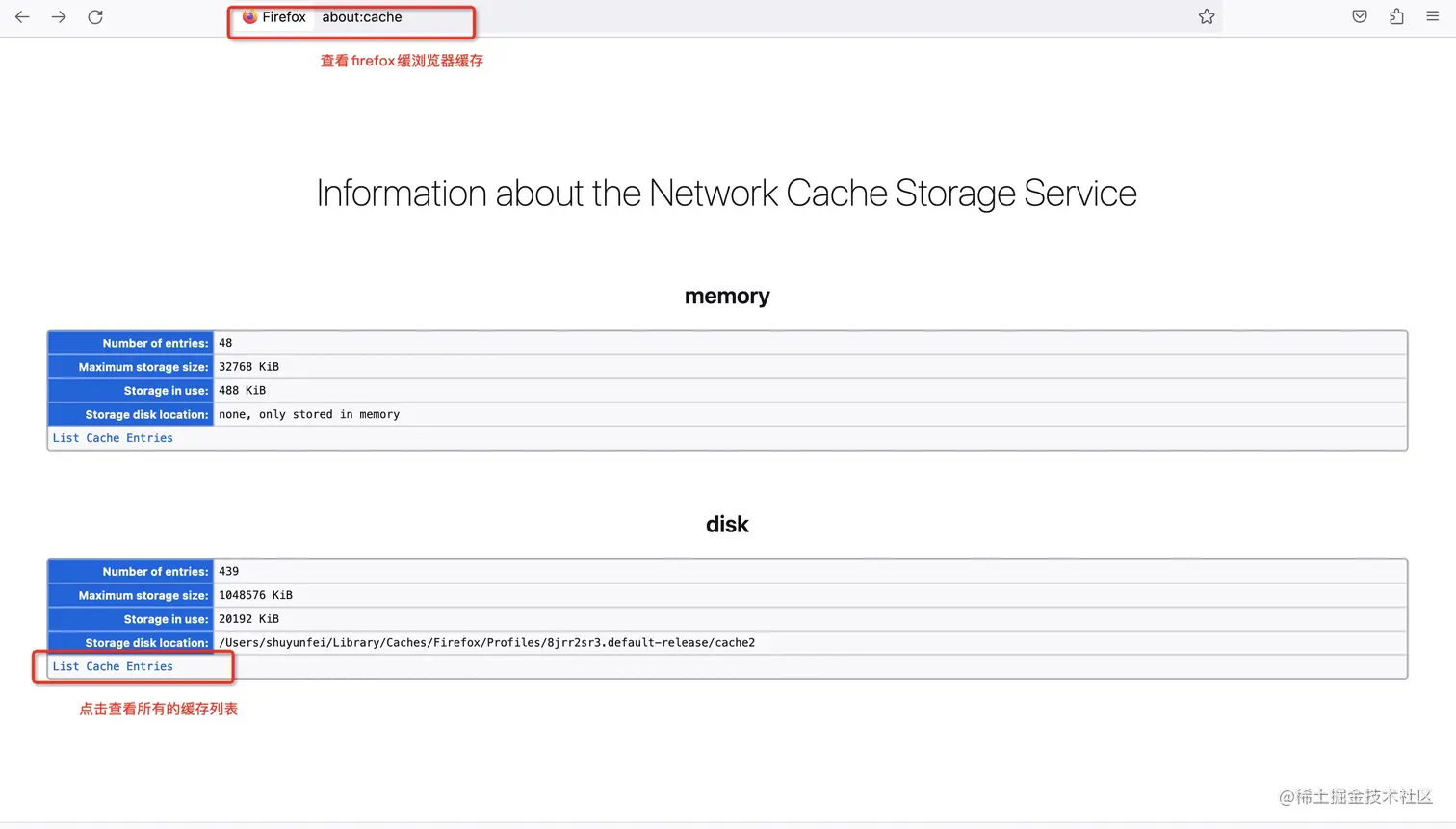Image resolution: width=1456 pixels, height=829 pixels.
Task: Select the memory entries count value 48
Action: [225, 343]
